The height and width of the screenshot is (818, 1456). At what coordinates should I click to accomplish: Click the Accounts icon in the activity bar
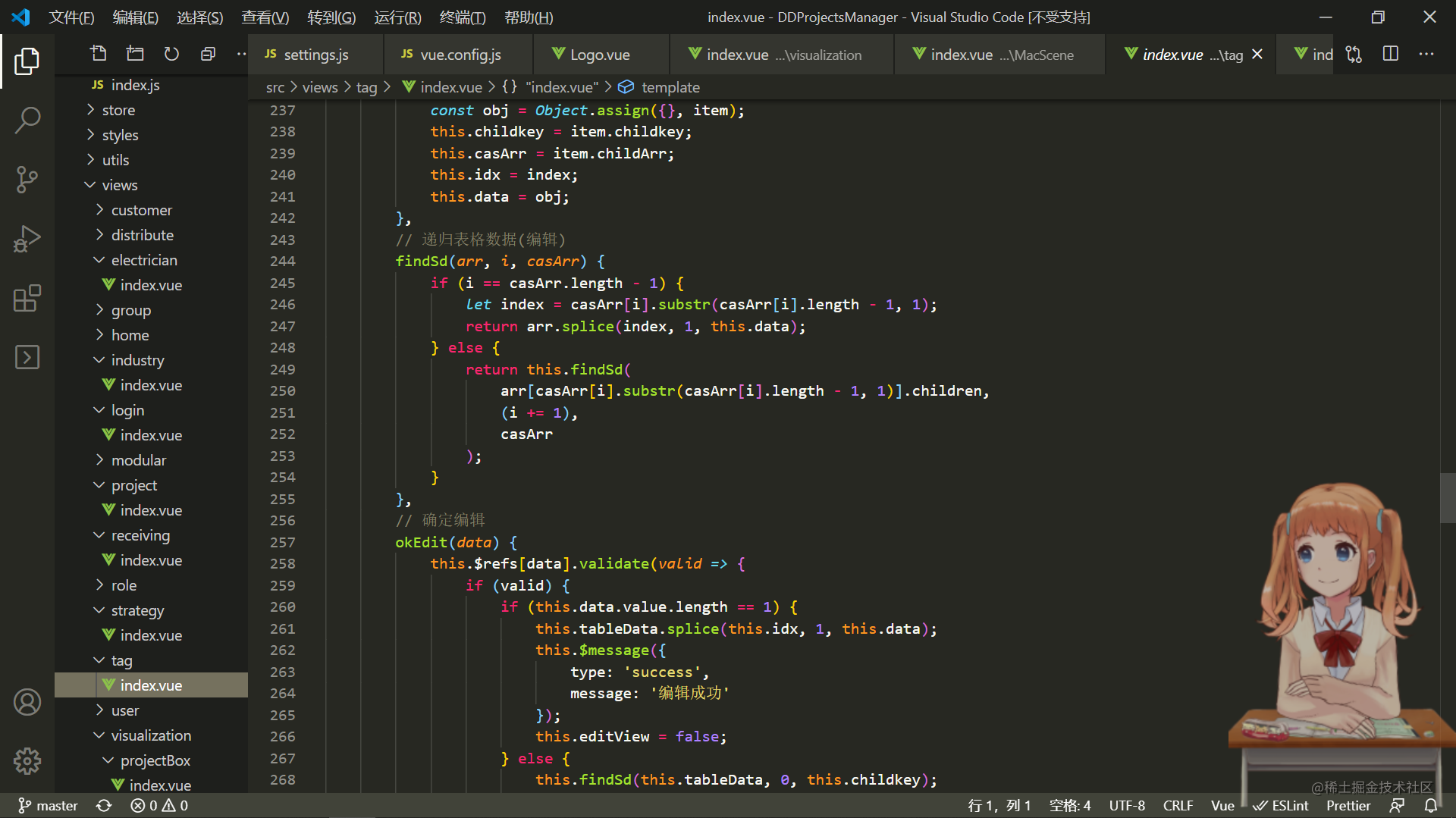tap(27, 702)
